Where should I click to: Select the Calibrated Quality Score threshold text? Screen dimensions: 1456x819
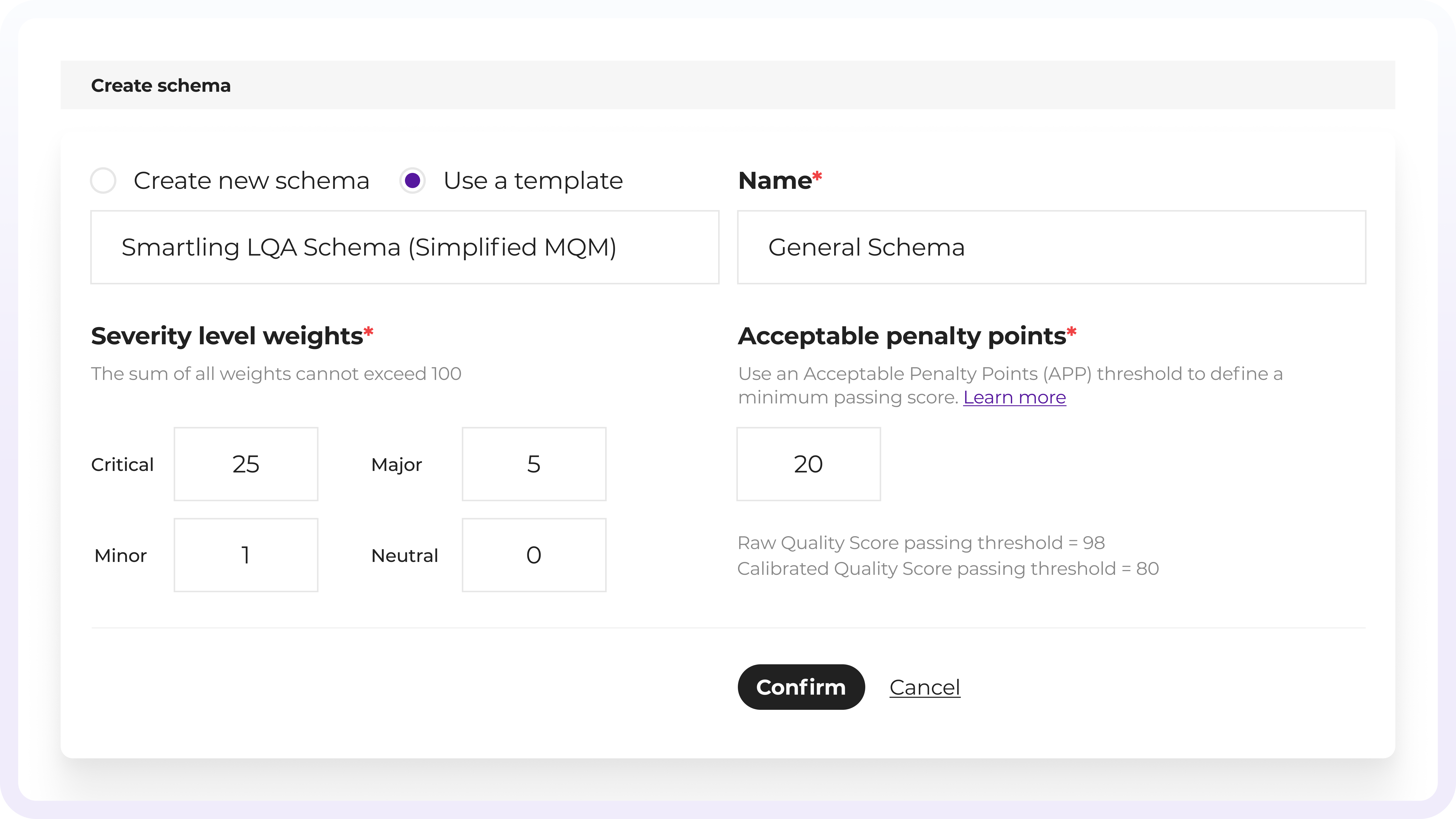click(x=948, y=568)
